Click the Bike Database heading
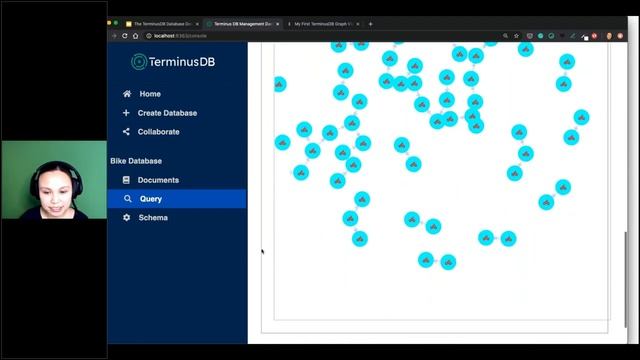This screenshot has width=640, height=360. (x=136, y=161)
